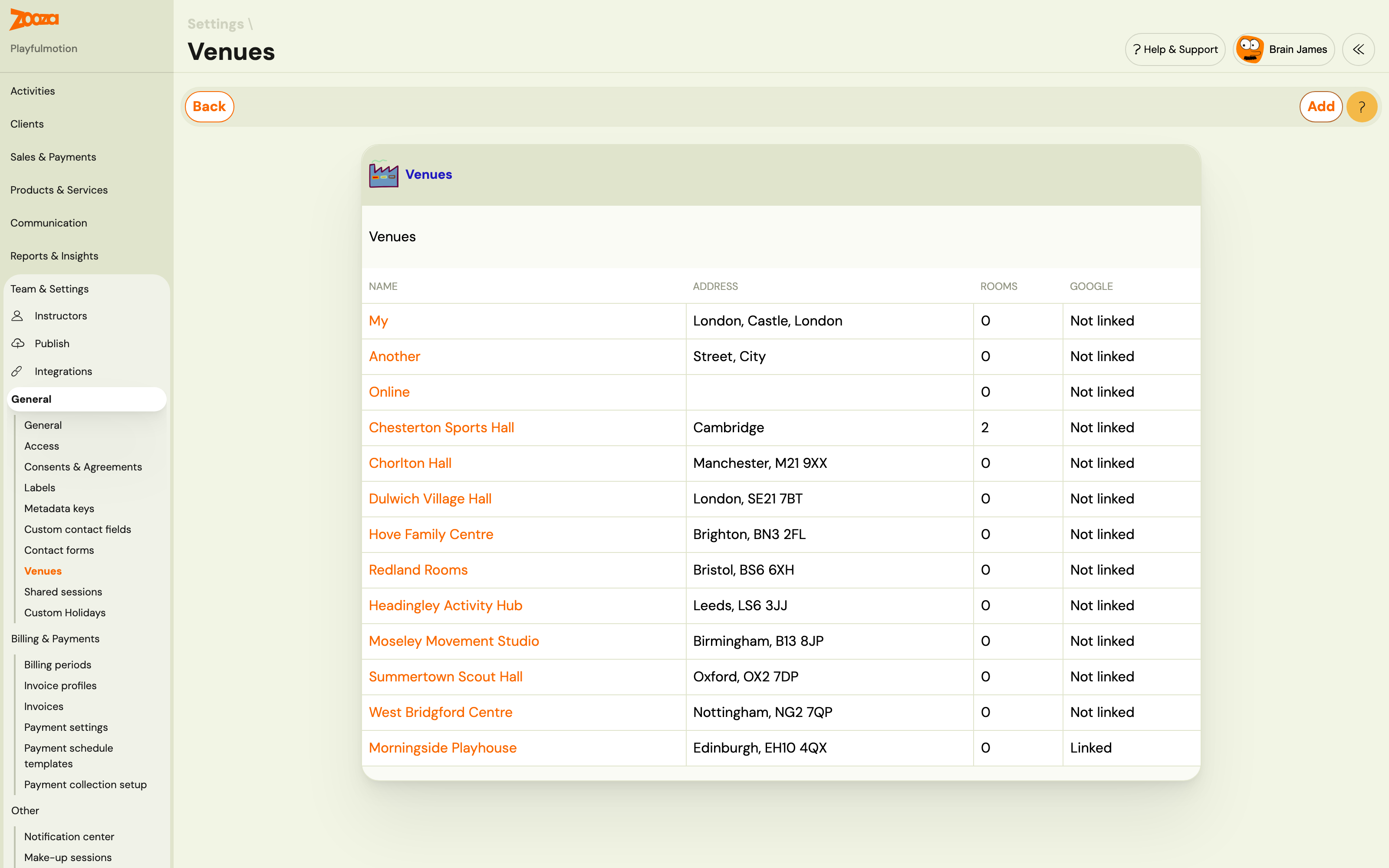The height and width of the screenshot is (868, 1389).
Task: Open Morningside Playhouse venue
Action: 443,748
